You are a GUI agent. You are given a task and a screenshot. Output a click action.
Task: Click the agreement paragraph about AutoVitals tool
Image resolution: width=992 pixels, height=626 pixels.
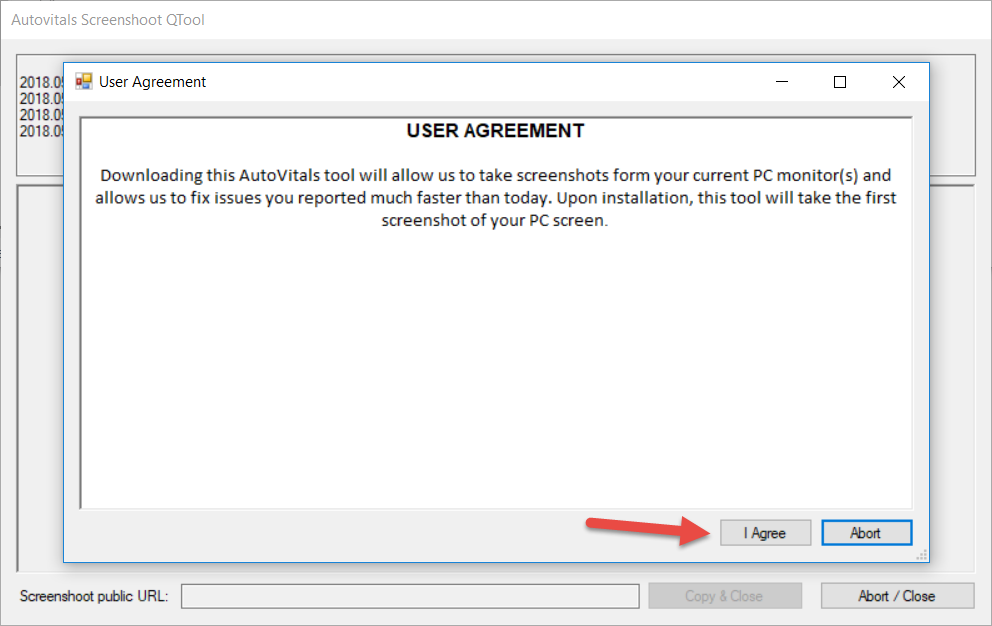click(x=495, y=197)
